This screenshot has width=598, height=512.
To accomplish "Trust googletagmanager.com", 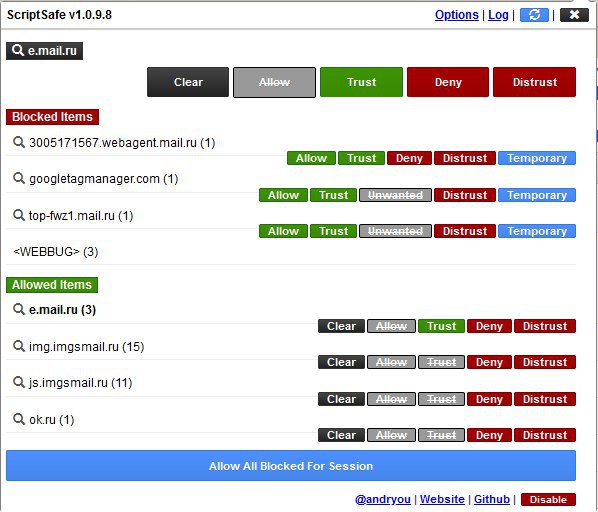I will (x=333, y=195).
